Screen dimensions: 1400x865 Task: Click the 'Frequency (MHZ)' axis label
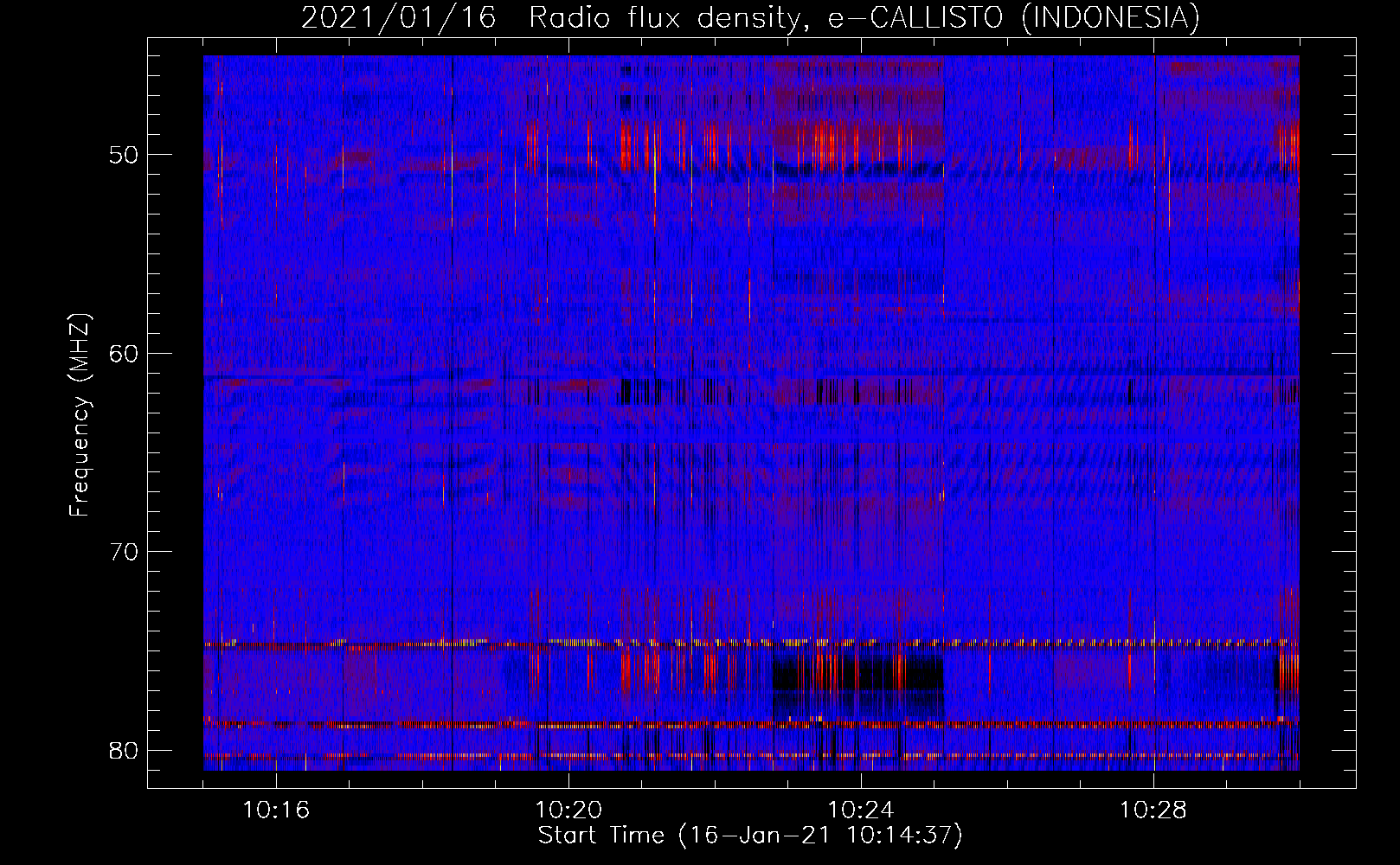(80, 415)
